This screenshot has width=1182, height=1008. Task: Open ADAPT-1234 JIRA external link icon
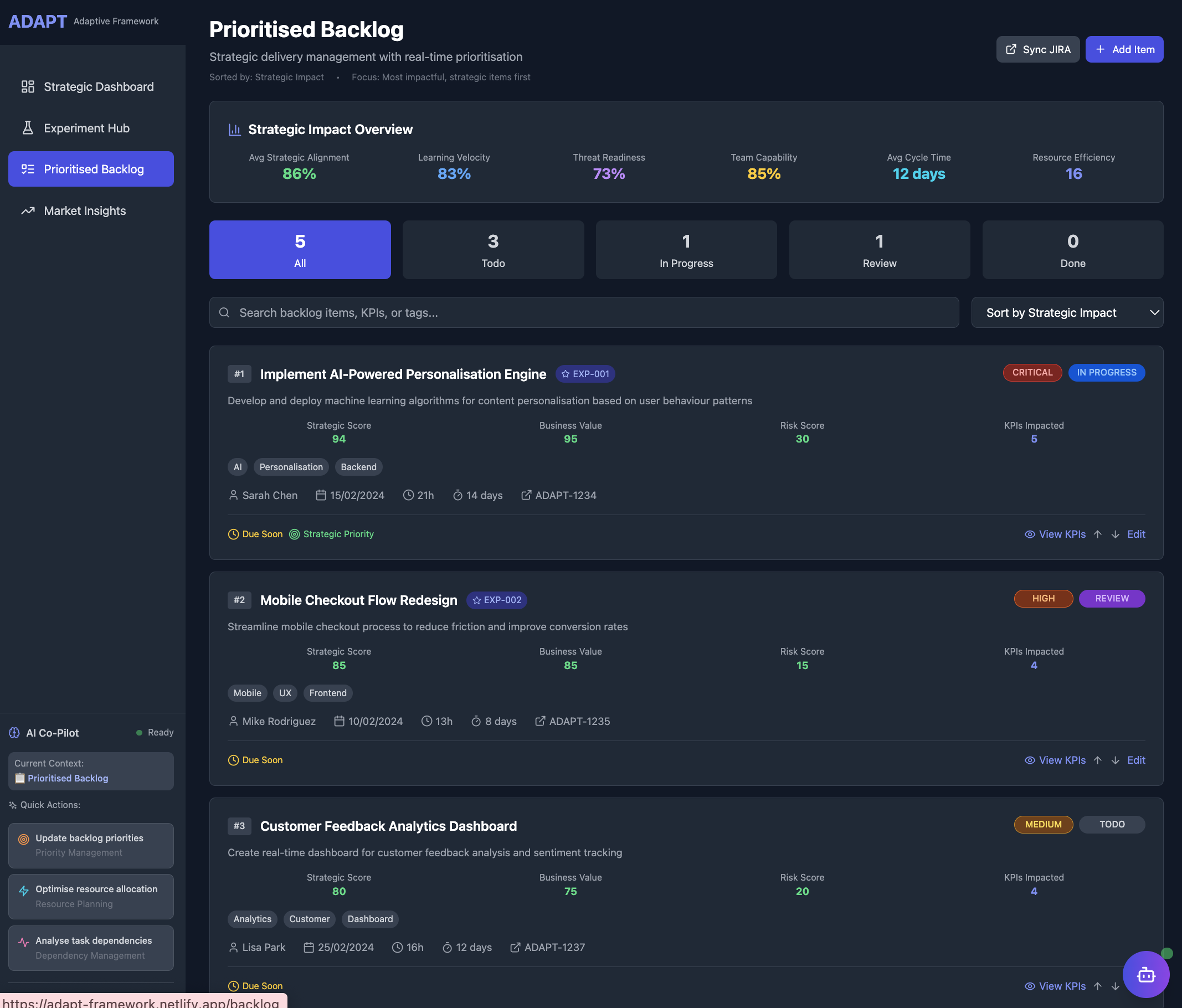526,495
